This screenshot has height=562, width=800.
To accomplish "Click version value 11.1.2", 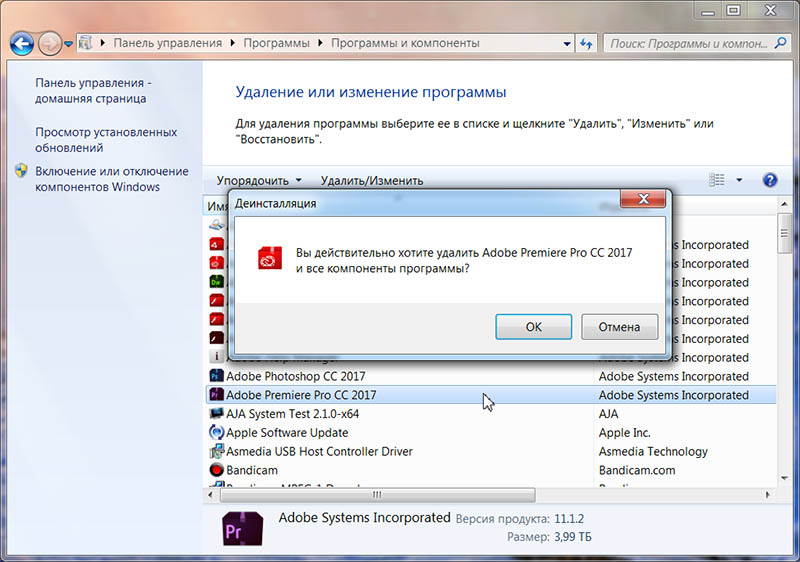I will point(569,519).
